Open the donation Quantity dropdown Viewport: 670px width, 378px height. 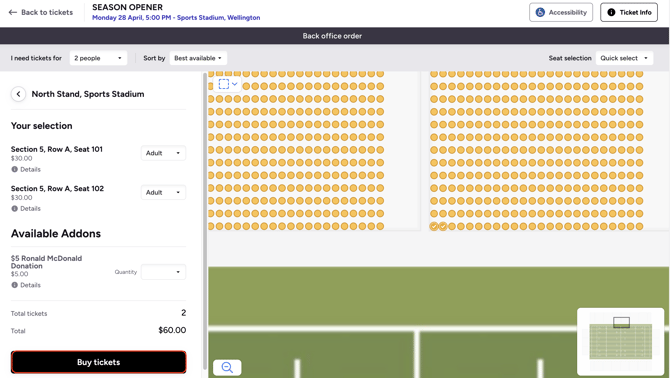point(163,272)
